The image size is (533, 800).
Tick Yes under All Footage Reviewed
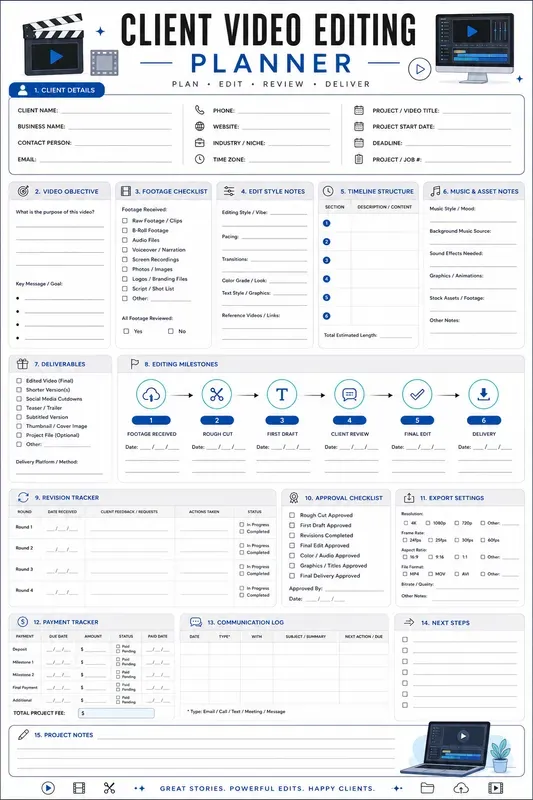click(x=126, y=331)
